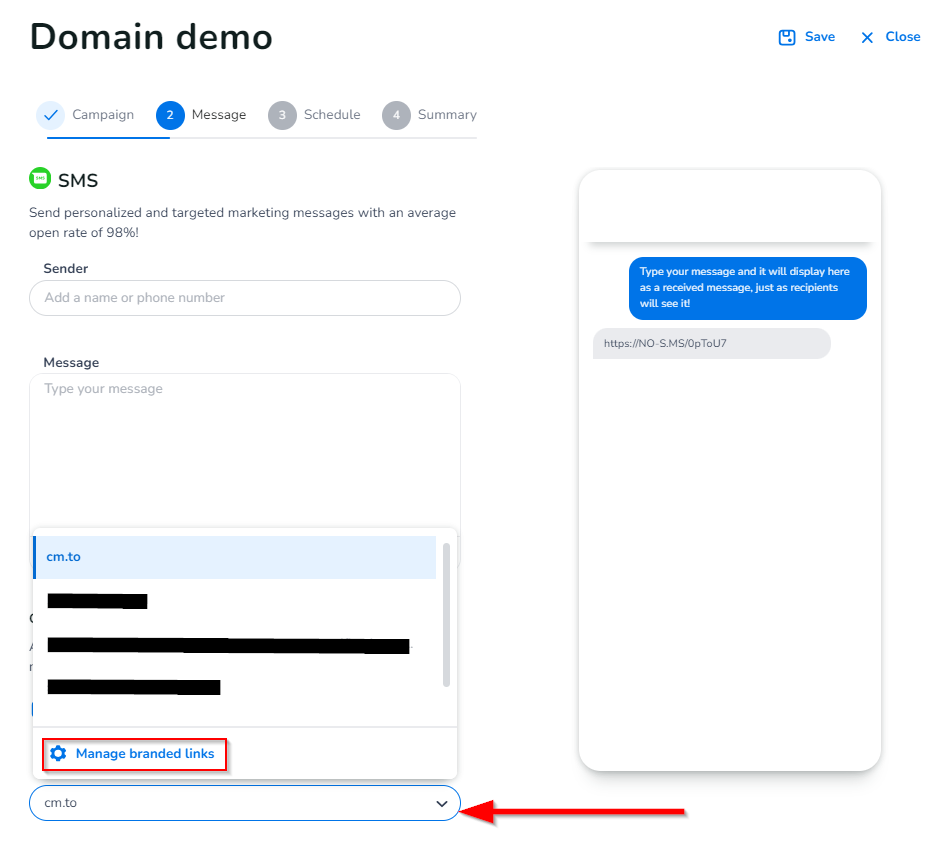The image size is (934, 847).
Task: Click the gear icon for branded links
Action: pyautogui.click(x=58, y=754)
